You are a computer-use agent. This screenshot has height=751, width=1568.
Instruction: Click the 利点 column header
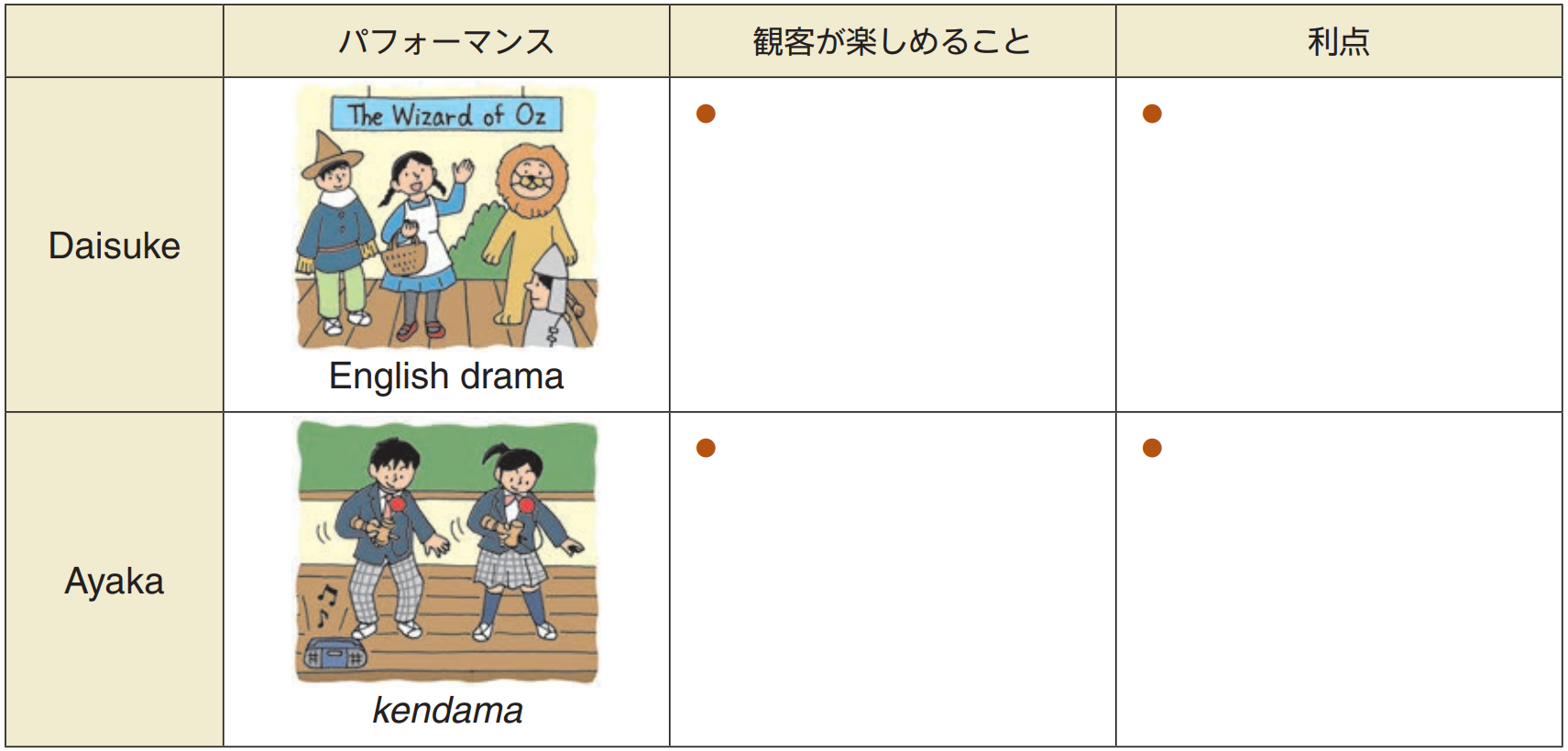1338,41
